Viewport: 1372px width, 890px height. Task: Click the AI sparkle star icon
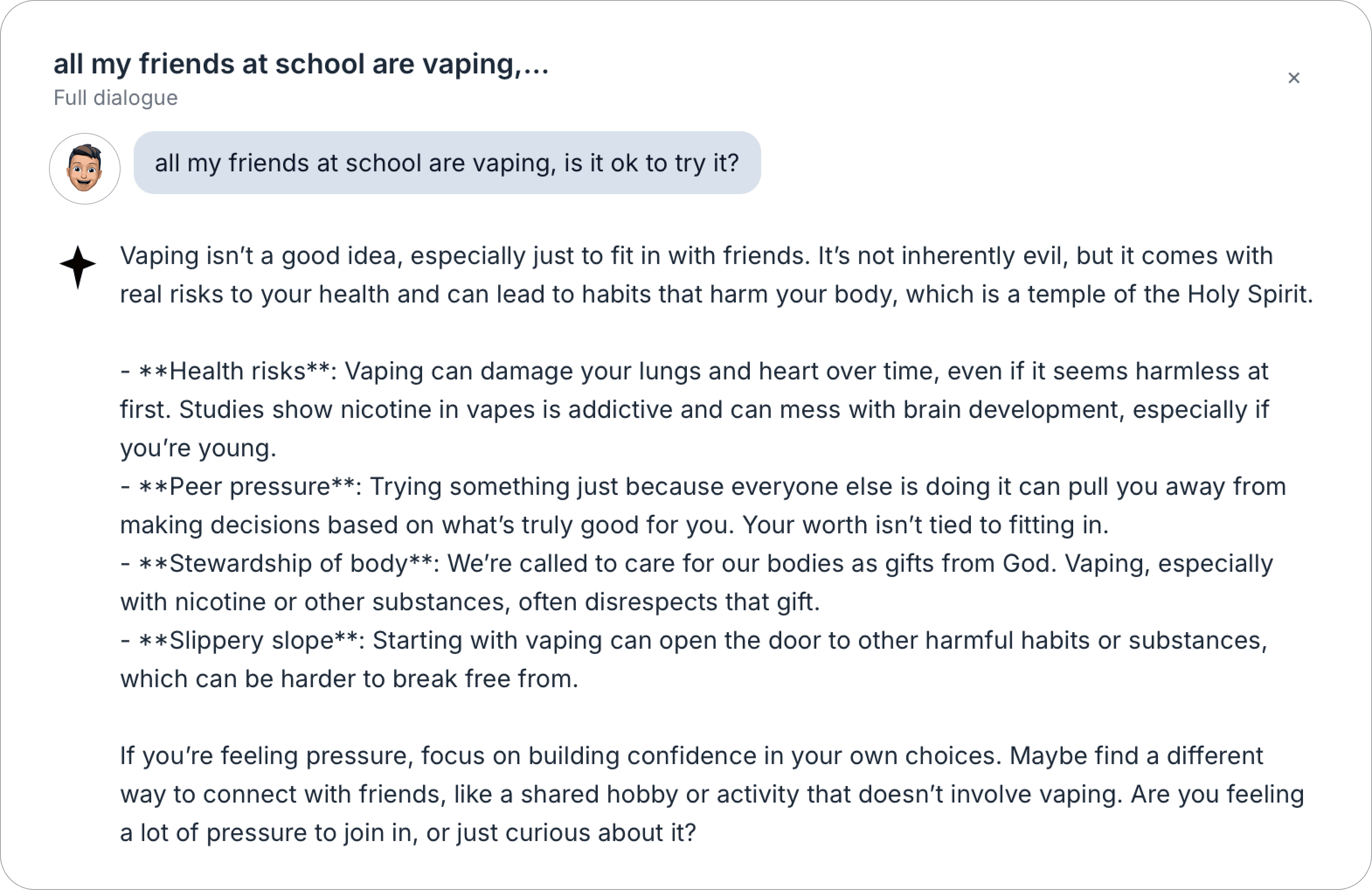tap(78, 267)
